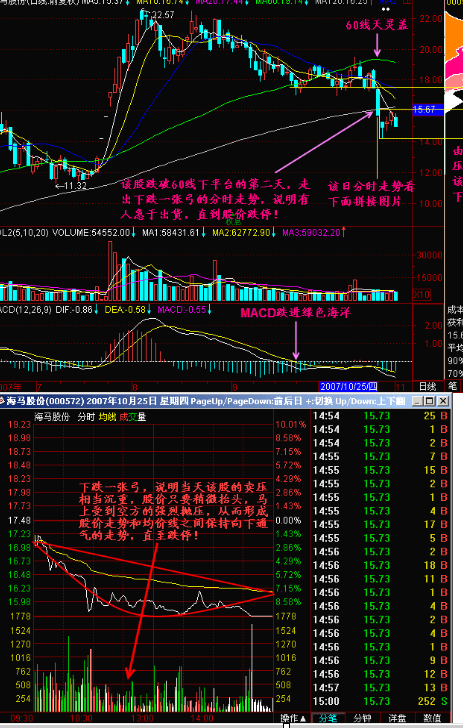This screenshot has width=463, height=728.
Task: Select the 14:57 tick with volume 13
Action: coord(381,688)
